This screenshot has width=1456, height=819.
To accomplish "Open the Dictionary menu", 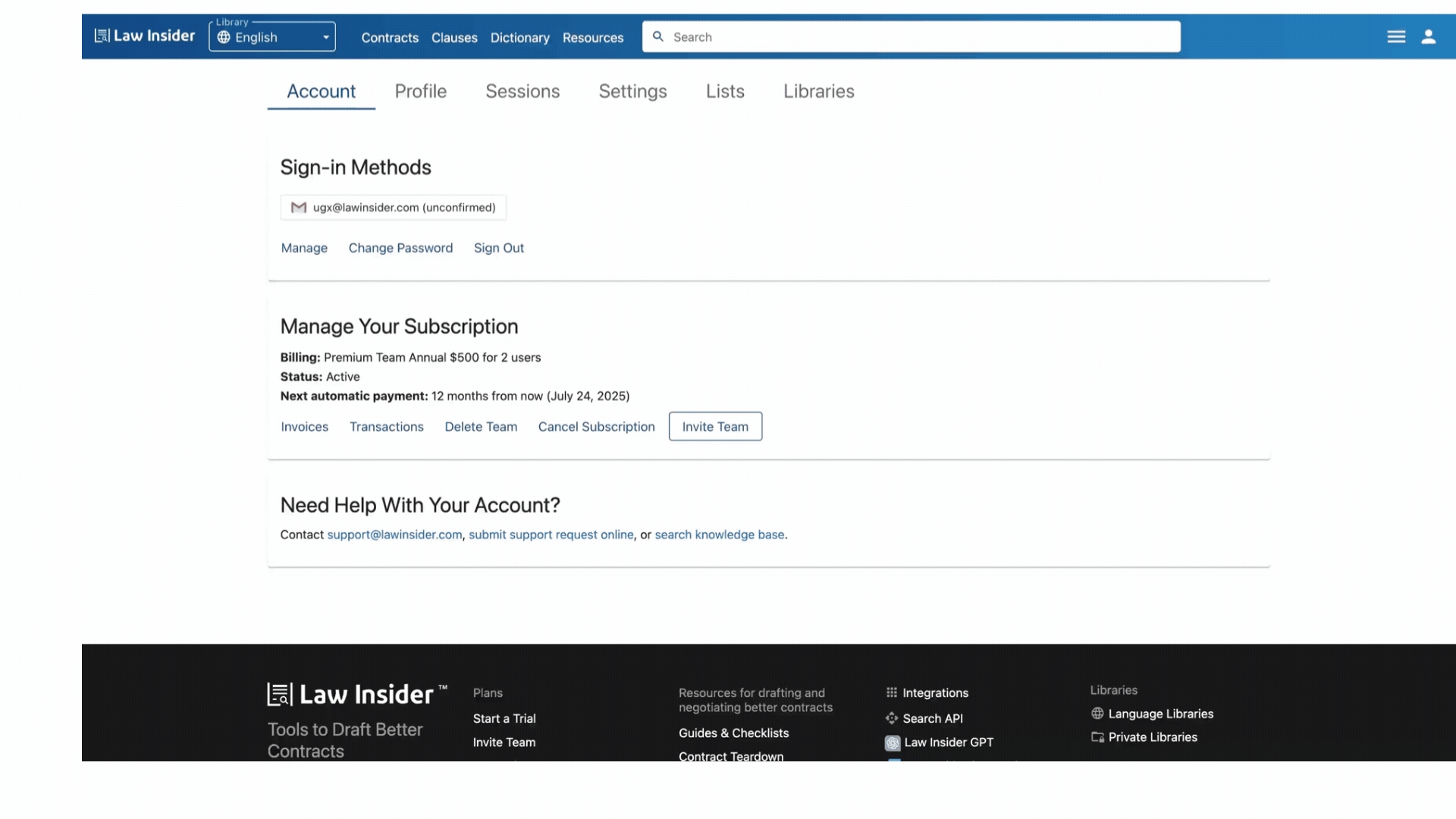I will coord(519,37).
